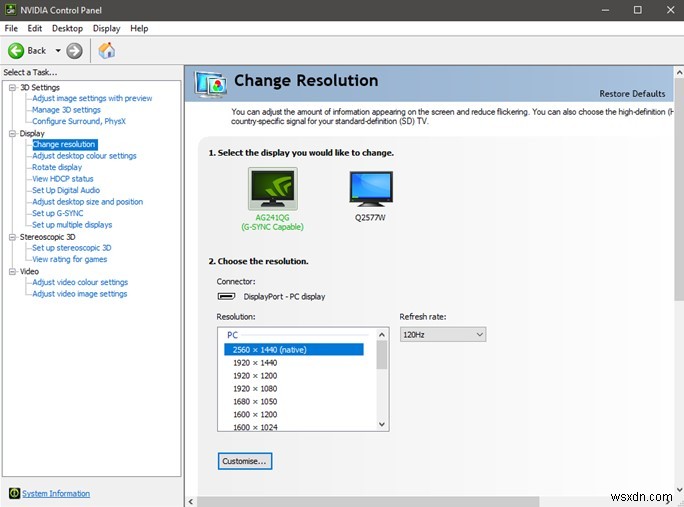Click the Change Resolution header icon
Screen dimensions: 684x507
[x=211, y=84]
